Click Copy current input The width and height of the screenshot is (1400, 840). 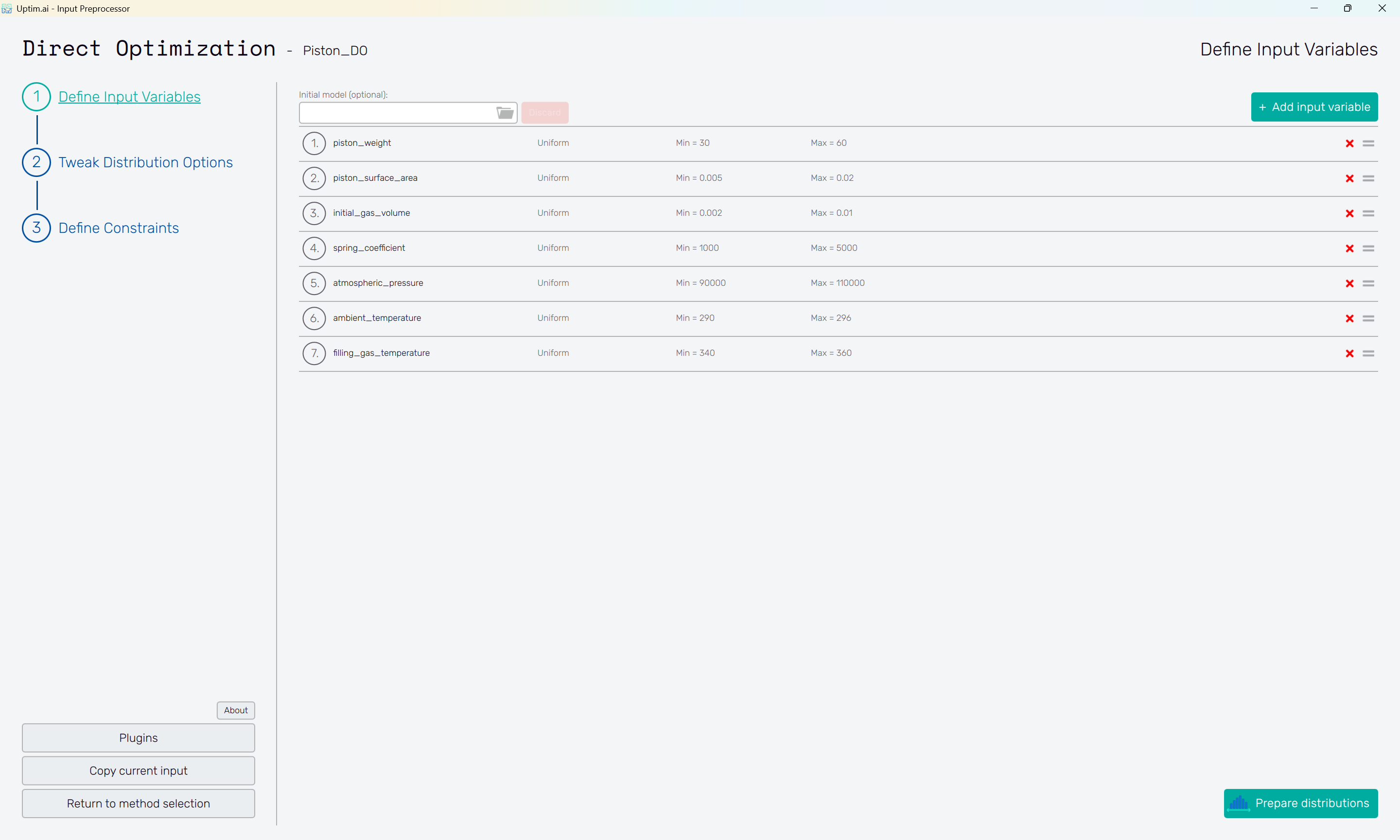(138, 771)
